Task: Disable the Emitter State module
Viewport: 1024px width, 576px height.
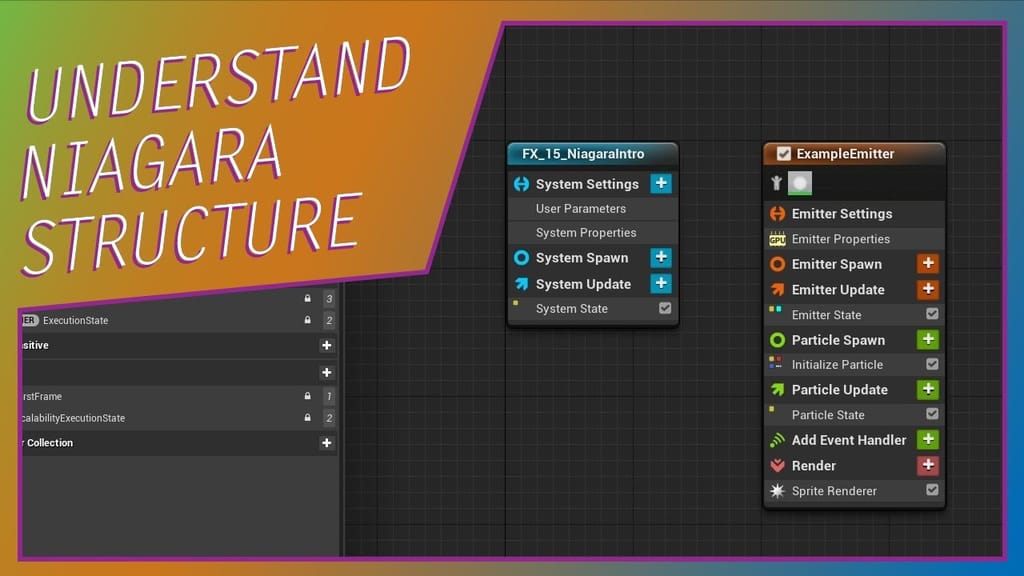Action: [932, 314]
